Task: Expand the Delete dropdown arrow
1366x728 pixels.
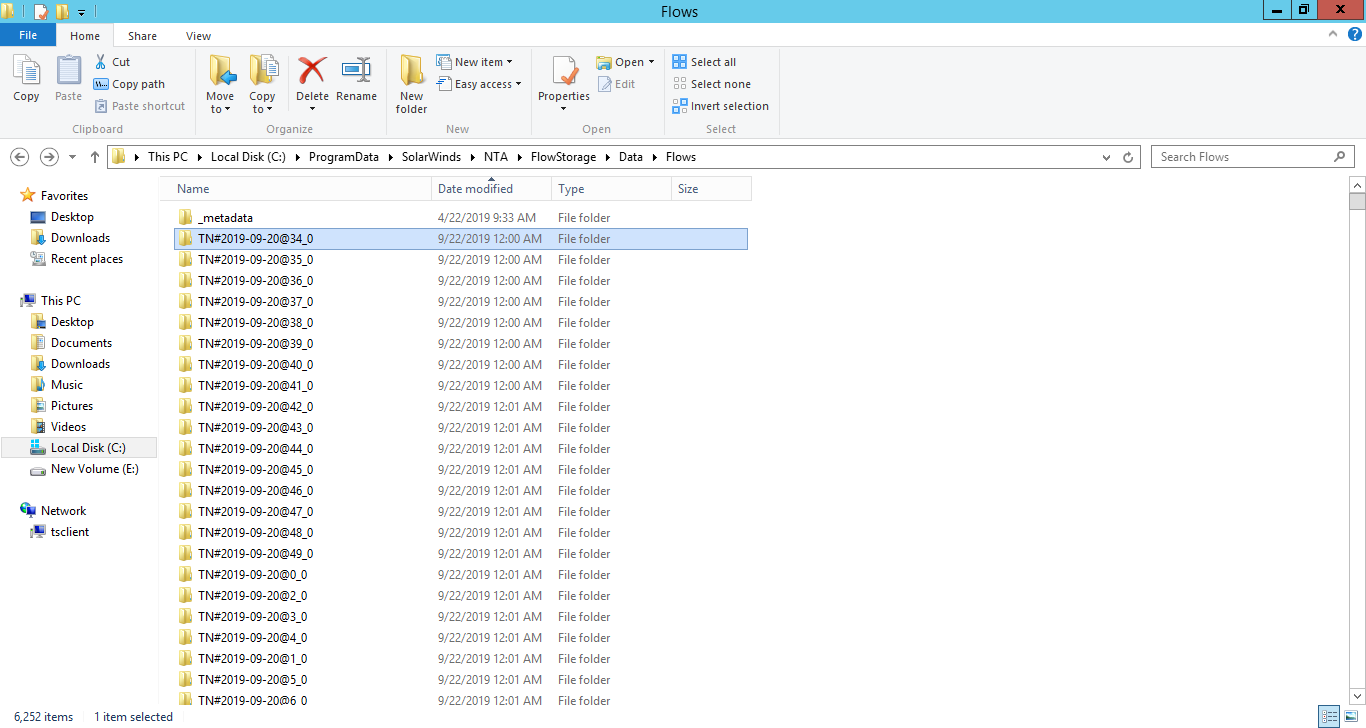Action: pyautogui.click(x=312, y=109)
